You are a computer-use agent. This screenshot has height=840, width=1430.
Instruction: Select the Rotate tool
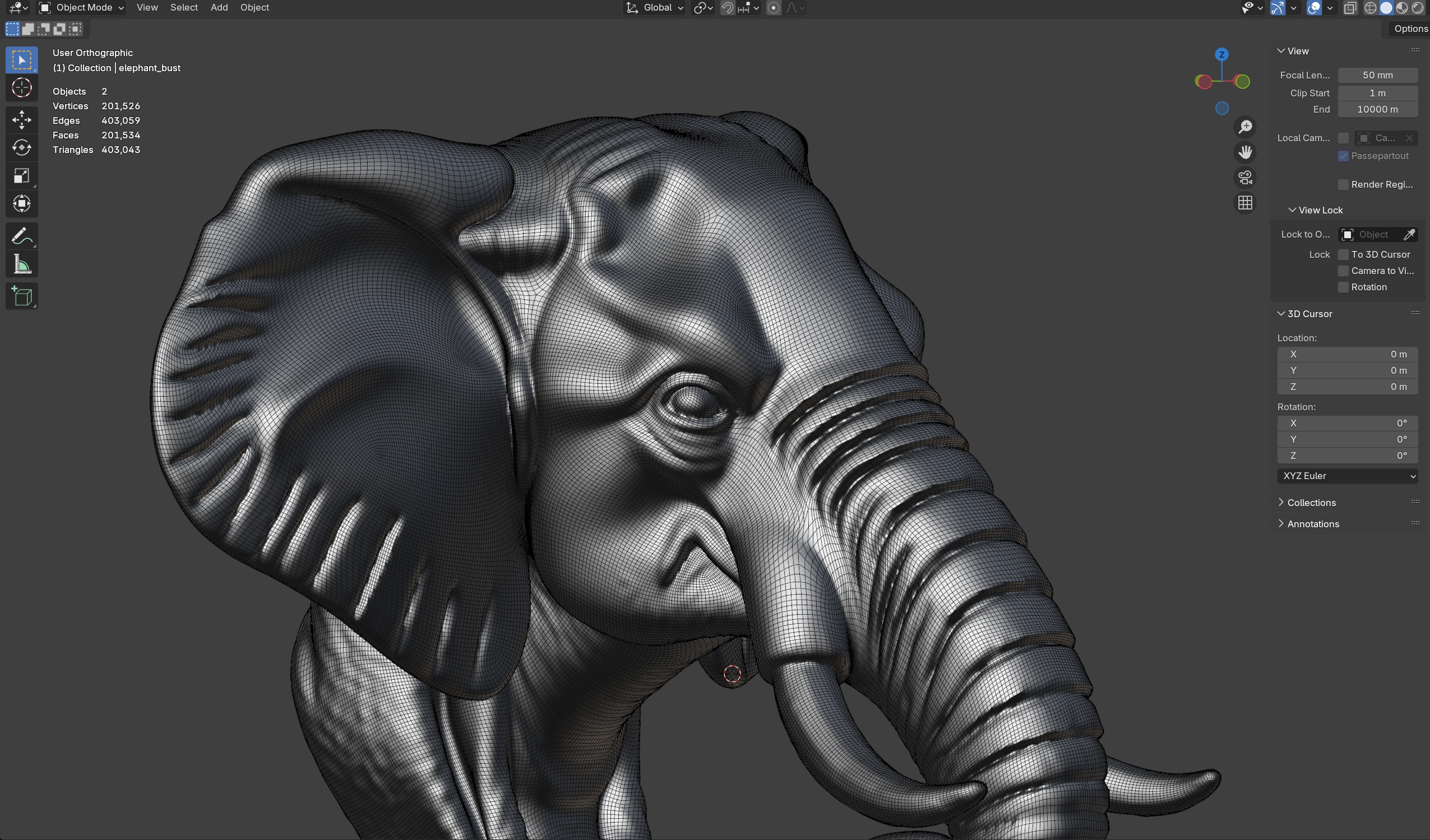(21, 147)
